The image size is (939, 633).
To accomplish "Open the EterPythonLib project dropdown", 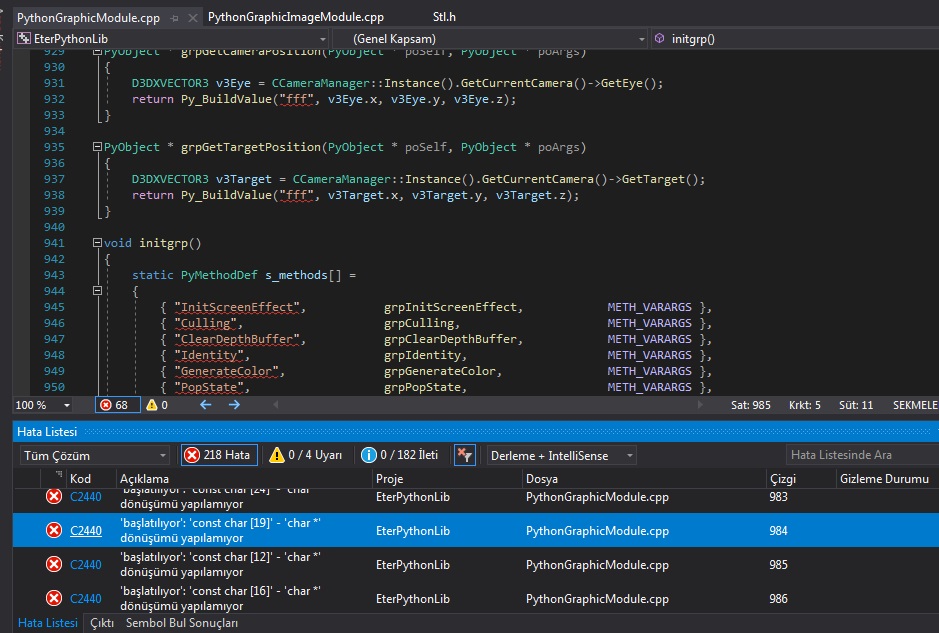I will pos(171,39).
